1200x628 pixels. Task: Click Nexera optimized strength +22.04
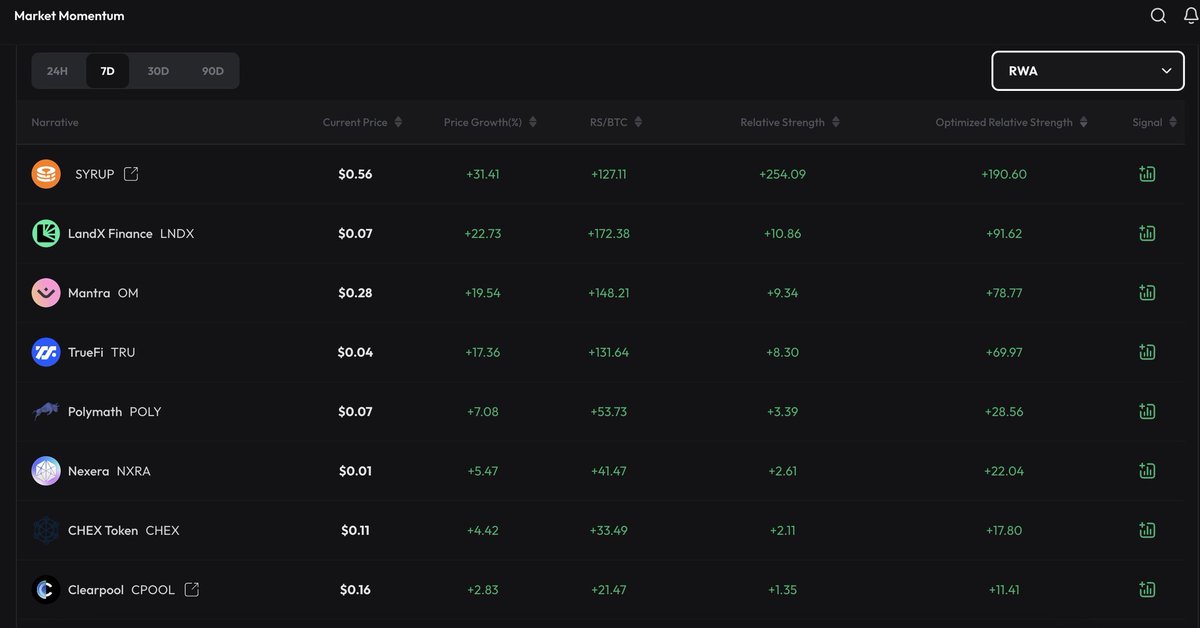tap(1004, 471)
